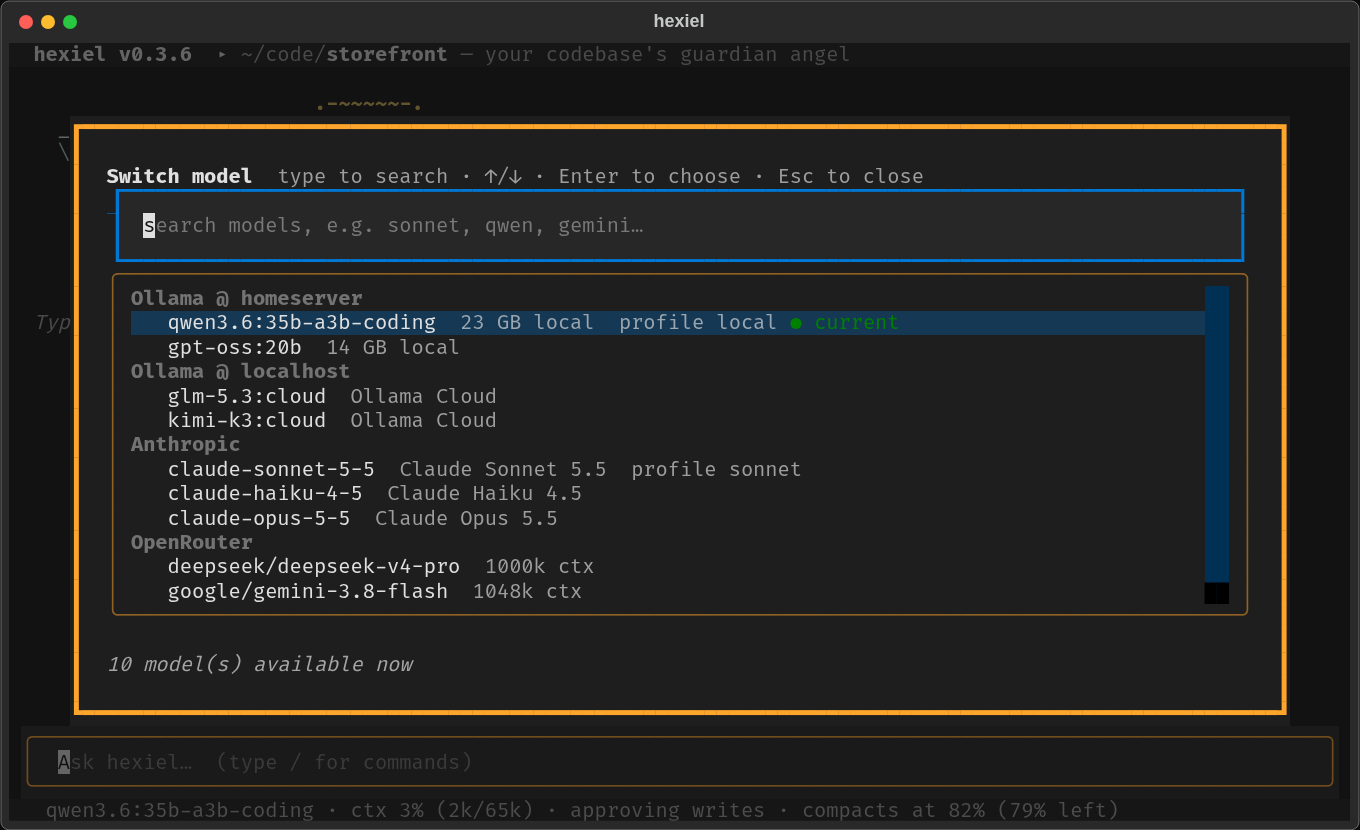Close the hexiel window with red button
Image resolution: width=1360 pixels, height=830 pixels.
pos(25,21)
